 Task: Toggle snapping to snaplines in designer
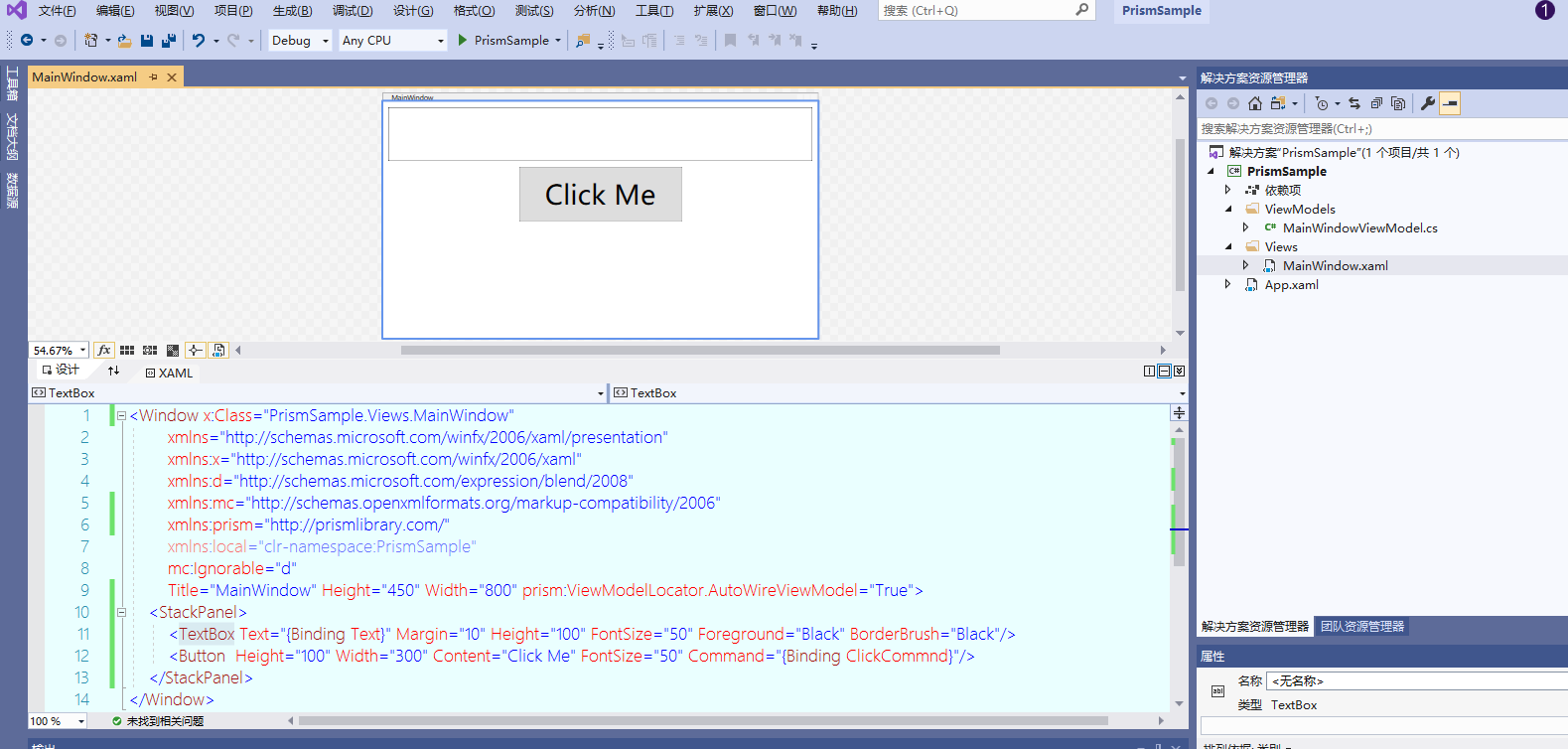click(195, 351)
